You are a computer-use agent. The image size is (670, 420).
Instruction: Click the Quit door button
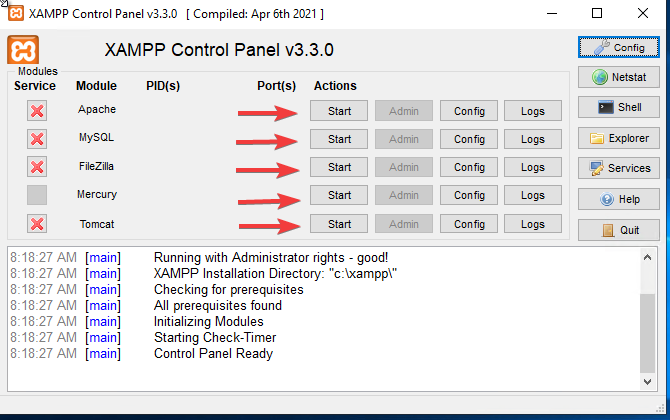pyautogui.click(x=619, y=230)
